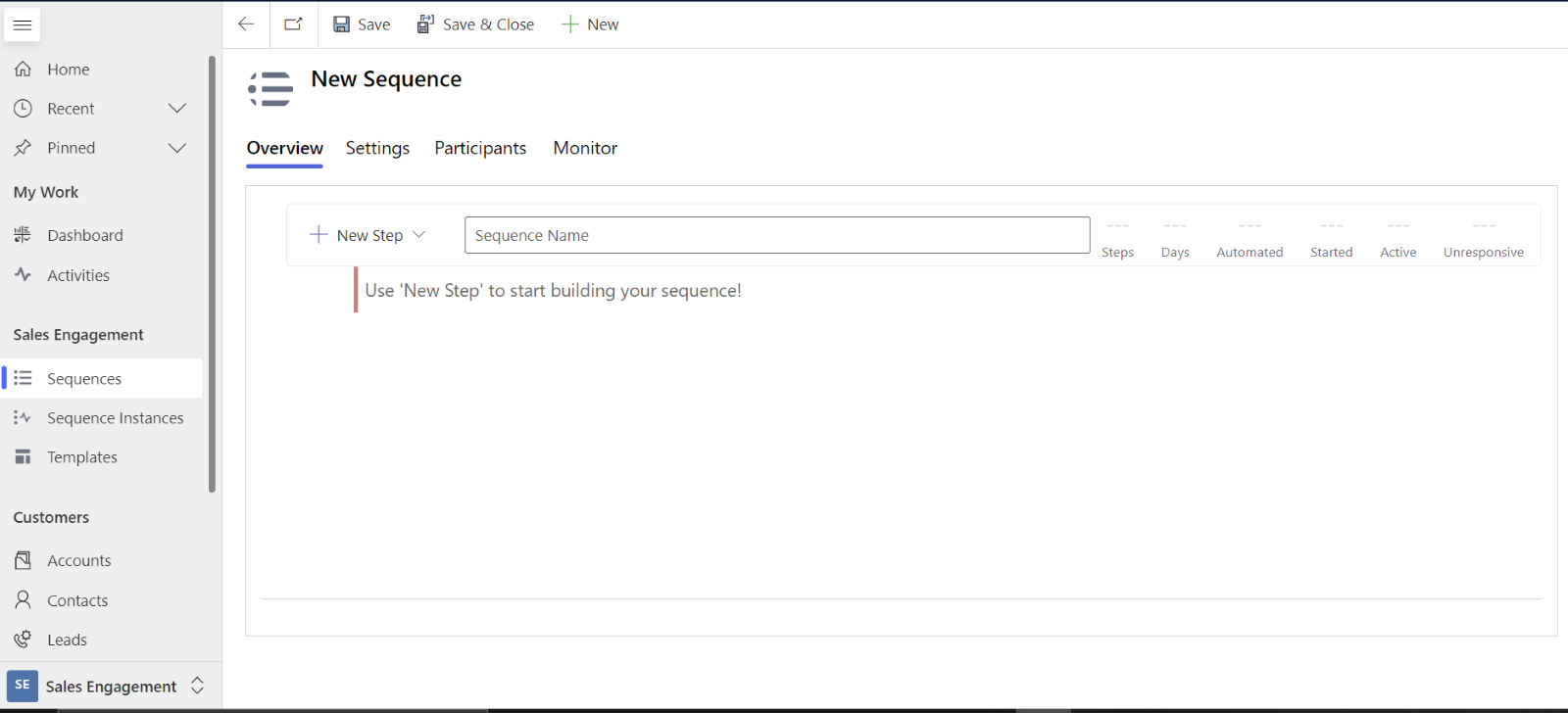Open the Participants tab
The height and width of the screenshot is (713, 1568).
[480, 148]
